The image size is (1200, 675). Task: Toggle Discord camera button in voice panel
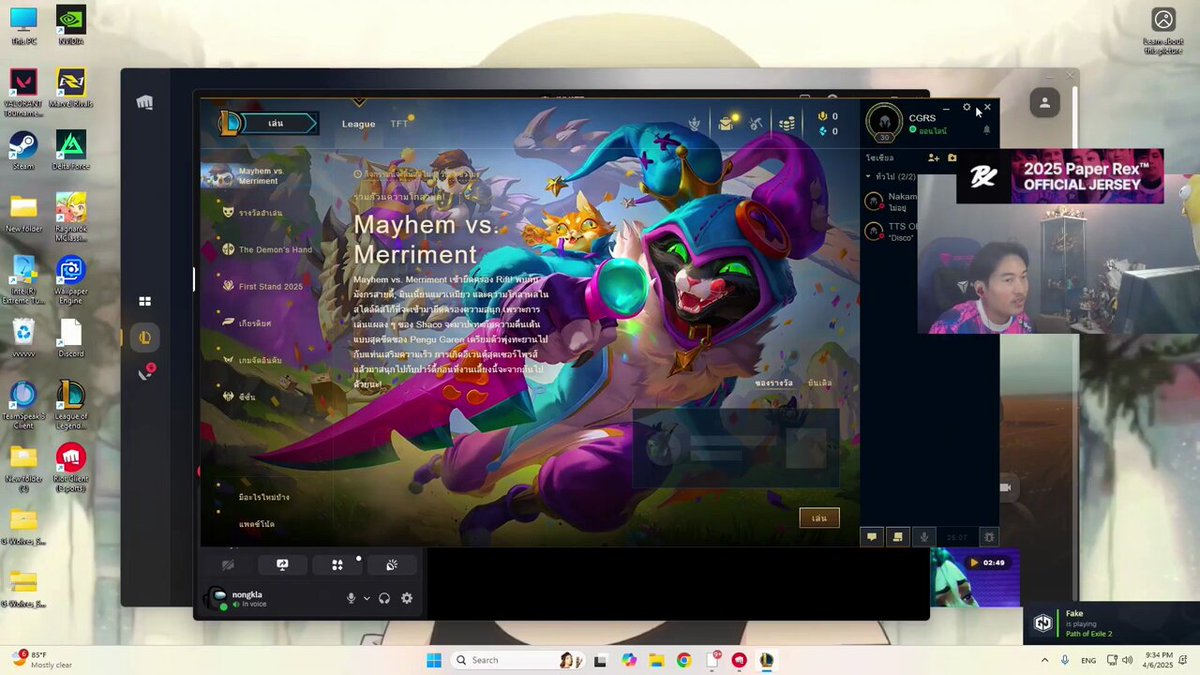229,565
